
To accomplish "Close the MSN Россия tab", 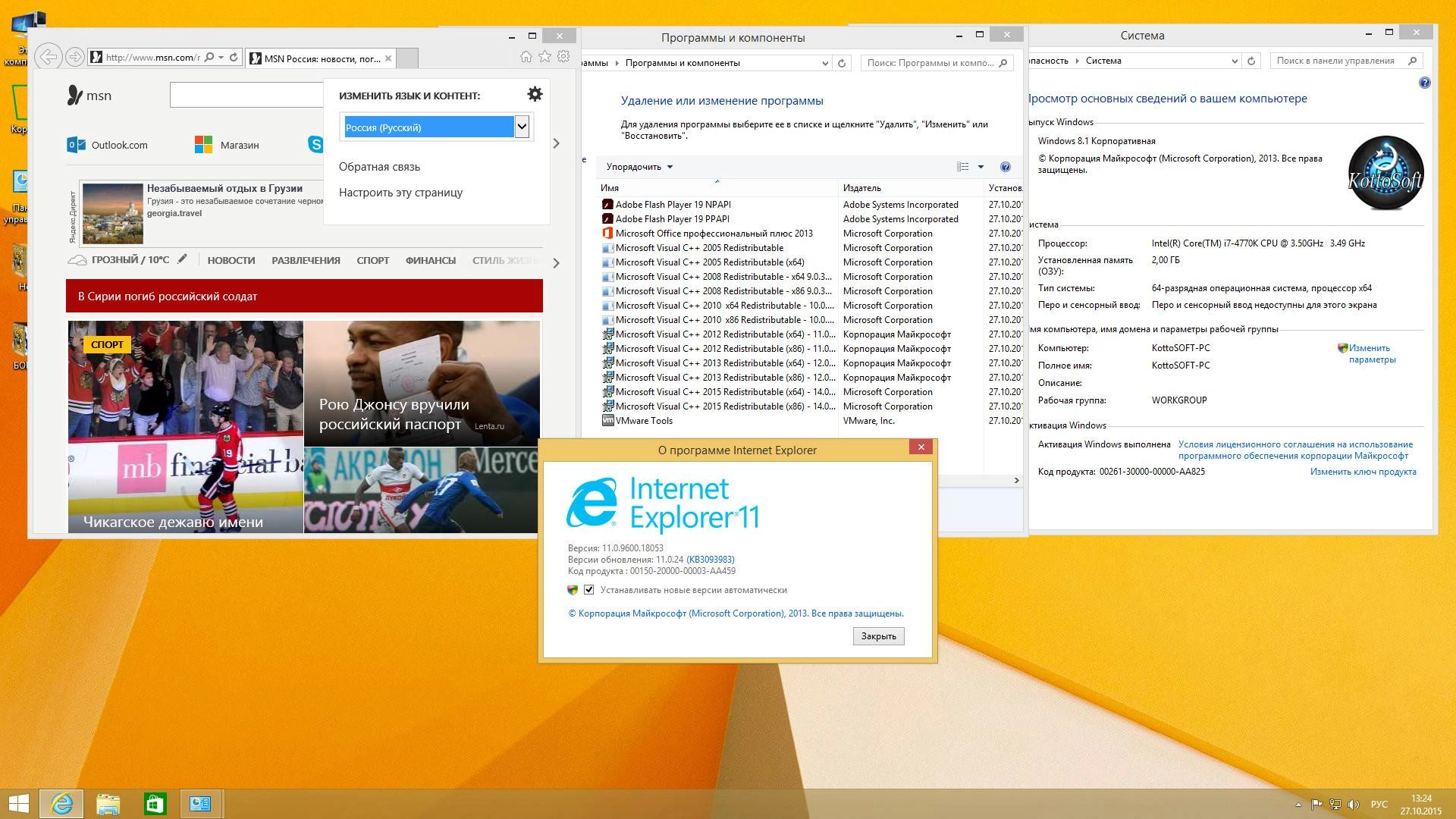I will 388,58.
